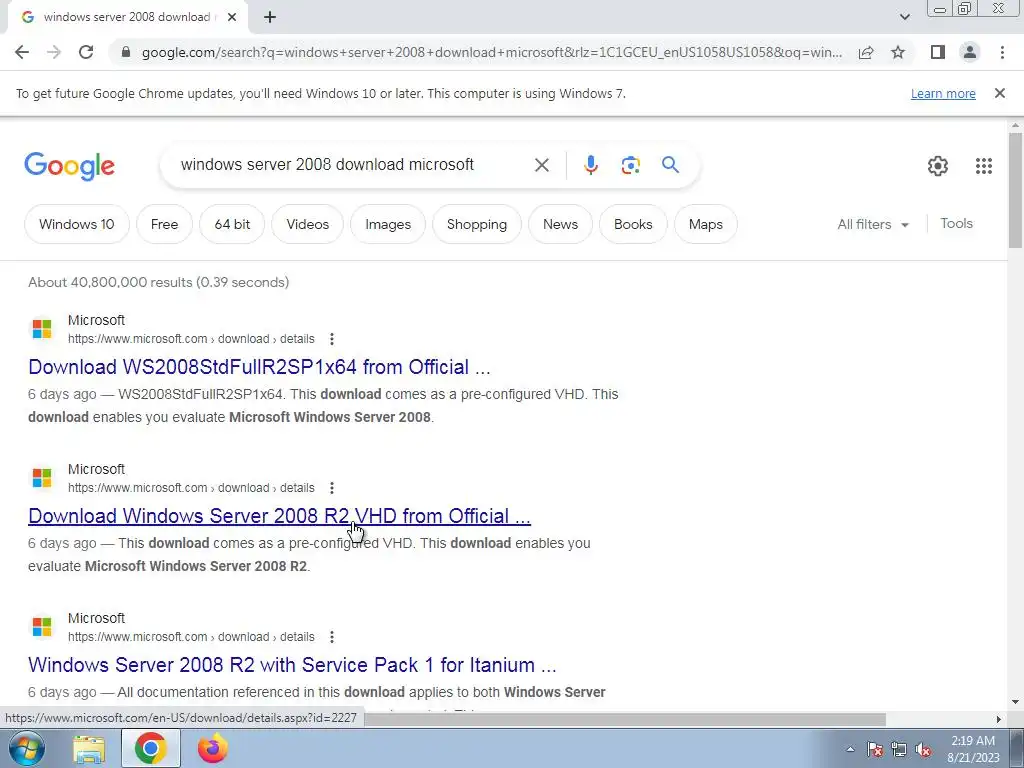Image resolution: width=1024 pixels, height=768 pixels.
Task: Click Microsoft favicon of Itanium result
Action: [x=42, y=626]
